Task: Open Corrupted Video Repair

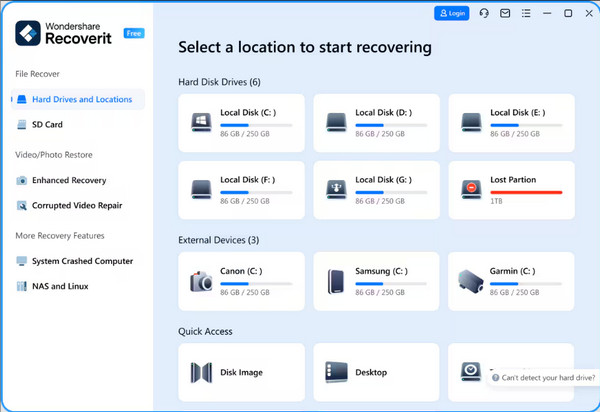Action: click(75, 205)
